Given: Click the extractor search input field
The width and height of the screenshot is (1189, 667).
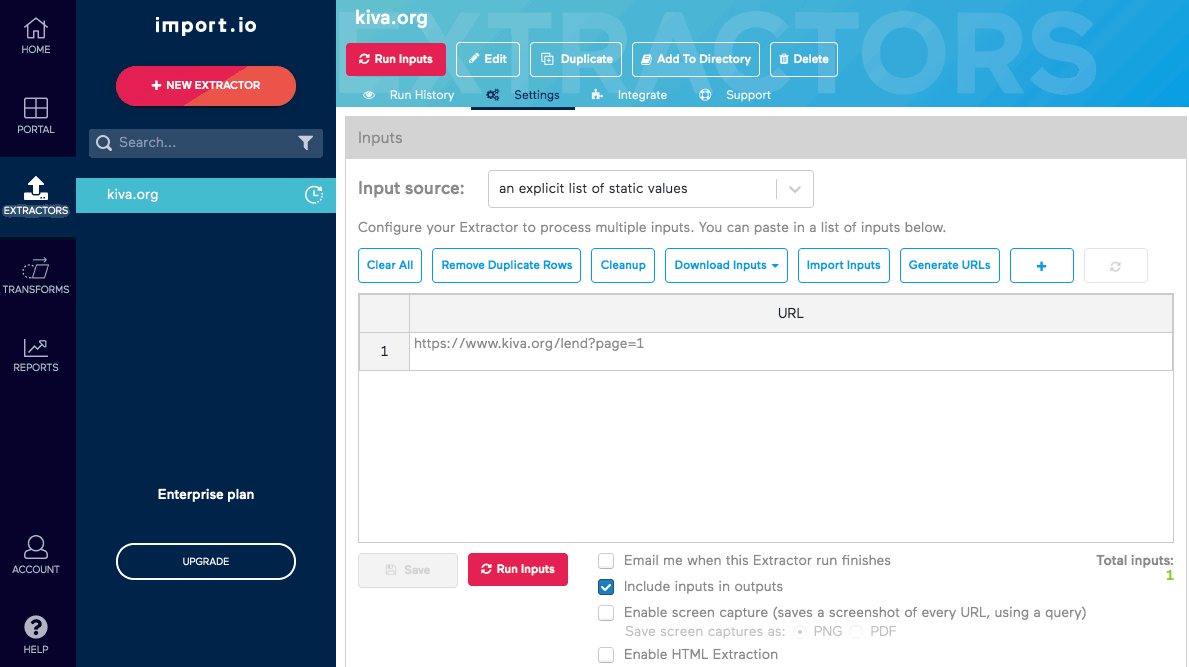Looking at the screenshot, I should [x=200, y=143].
